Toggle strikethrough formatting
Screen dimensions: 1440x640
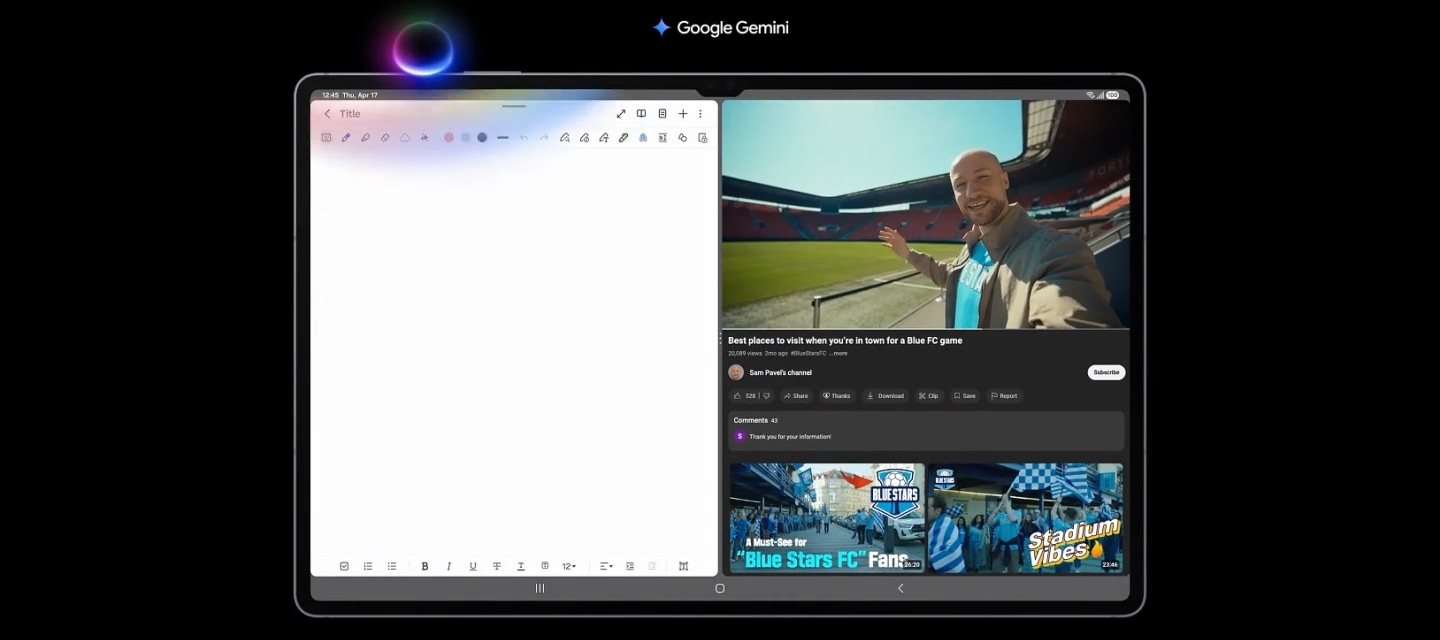point(497,566)
